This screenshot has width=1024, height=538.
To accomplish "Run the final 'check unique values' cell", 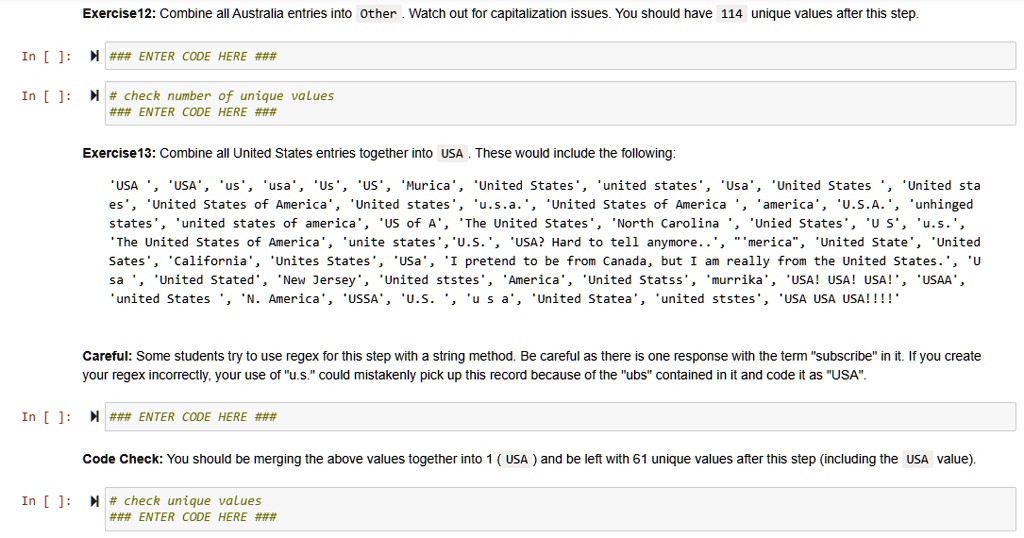I will (x=96, y=501).
